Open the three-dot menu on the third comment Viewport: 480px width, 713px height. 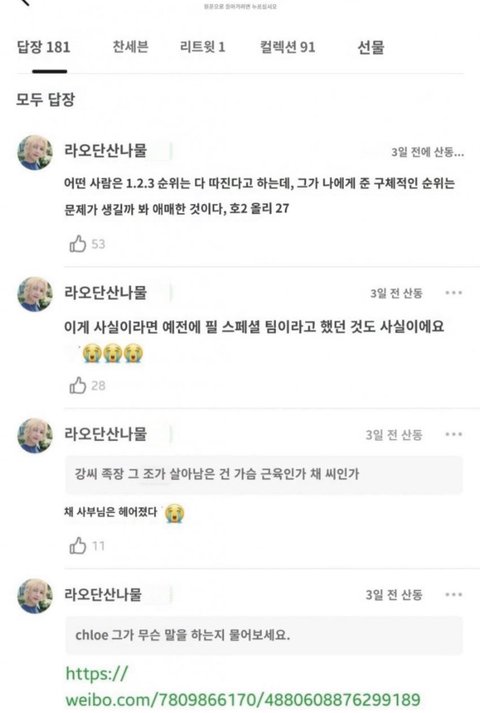pos(454,434)
